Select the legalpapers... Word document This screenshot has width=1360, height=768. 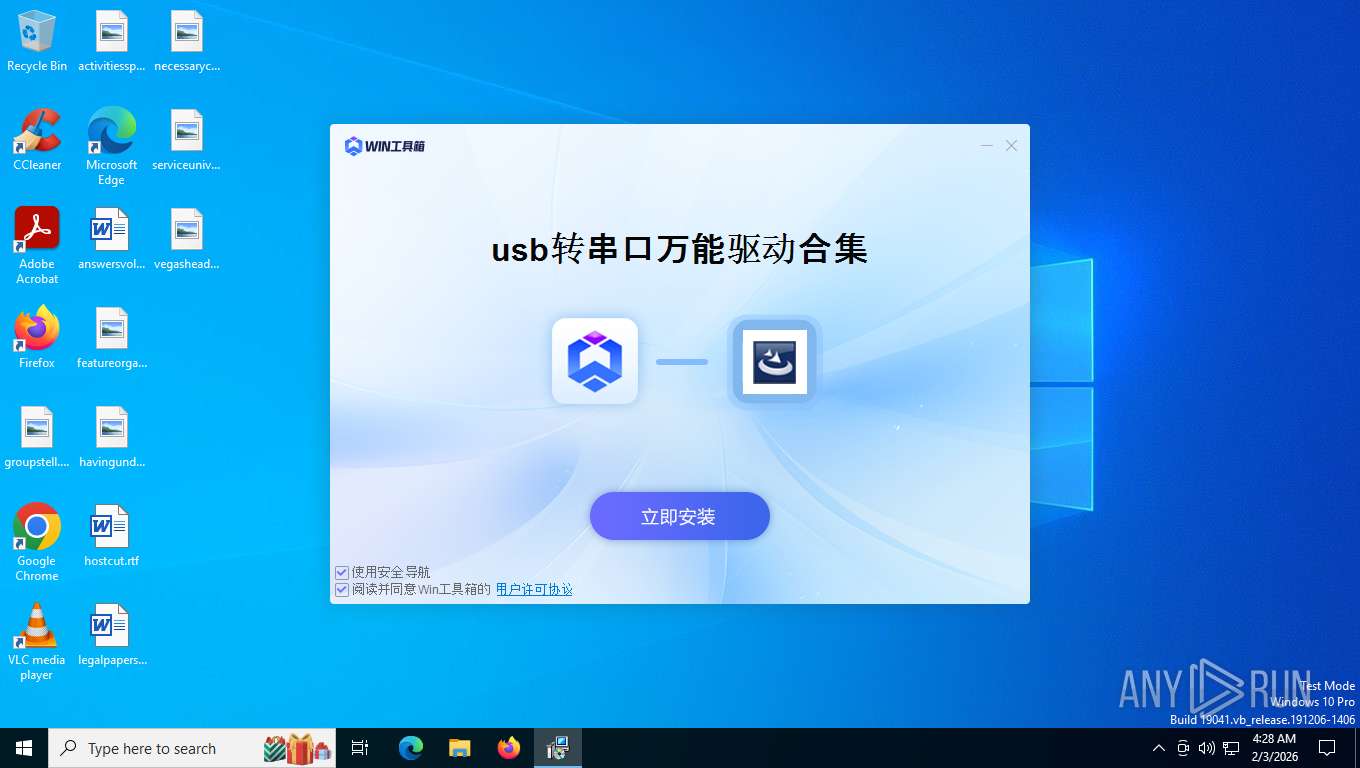pos(112,636)
